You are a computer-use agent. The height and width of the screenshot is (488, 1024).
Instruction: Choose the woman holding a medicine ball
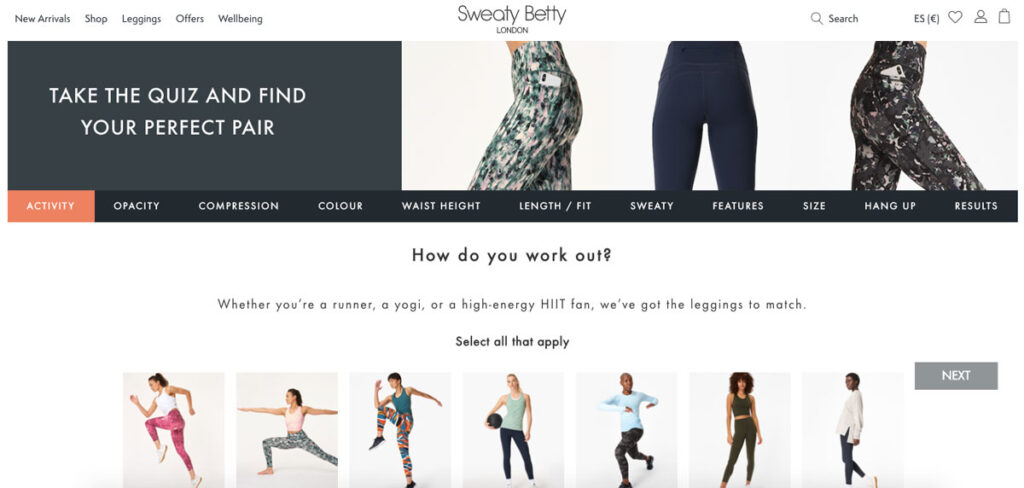(x=513, y=430)
